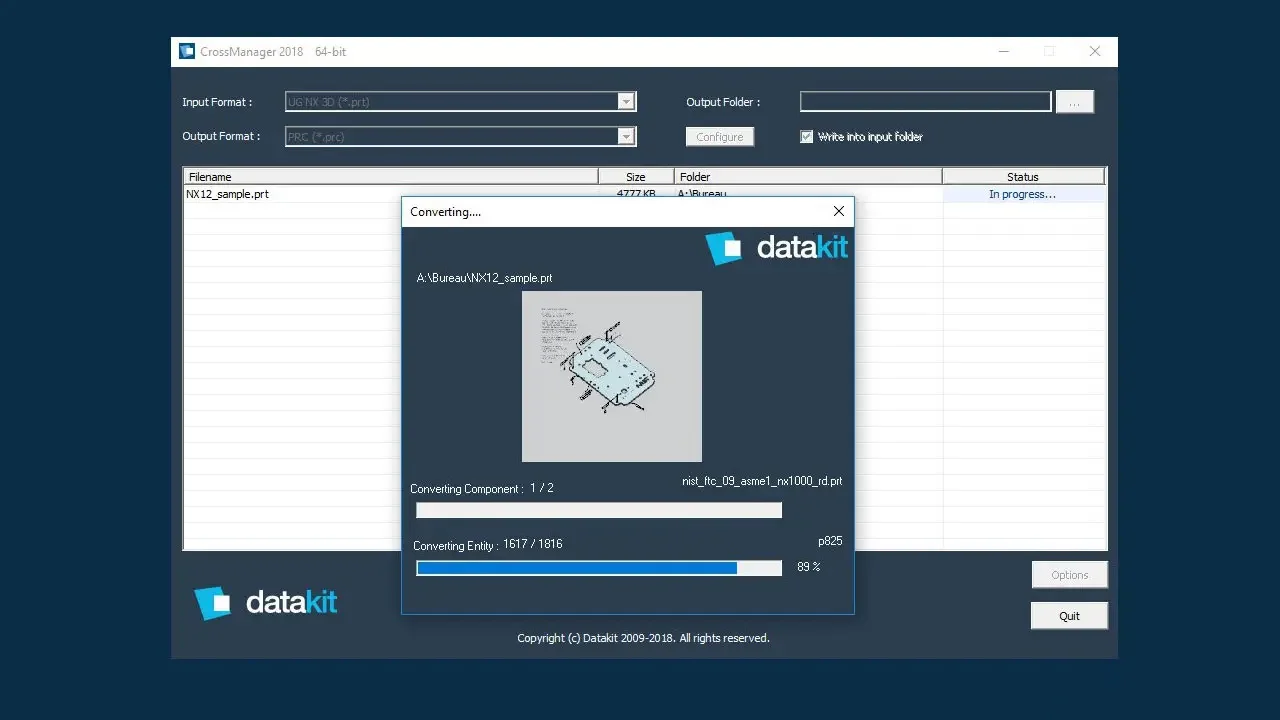Click the Quit button
1280x720 pixels.
[x=1069, y=616]
